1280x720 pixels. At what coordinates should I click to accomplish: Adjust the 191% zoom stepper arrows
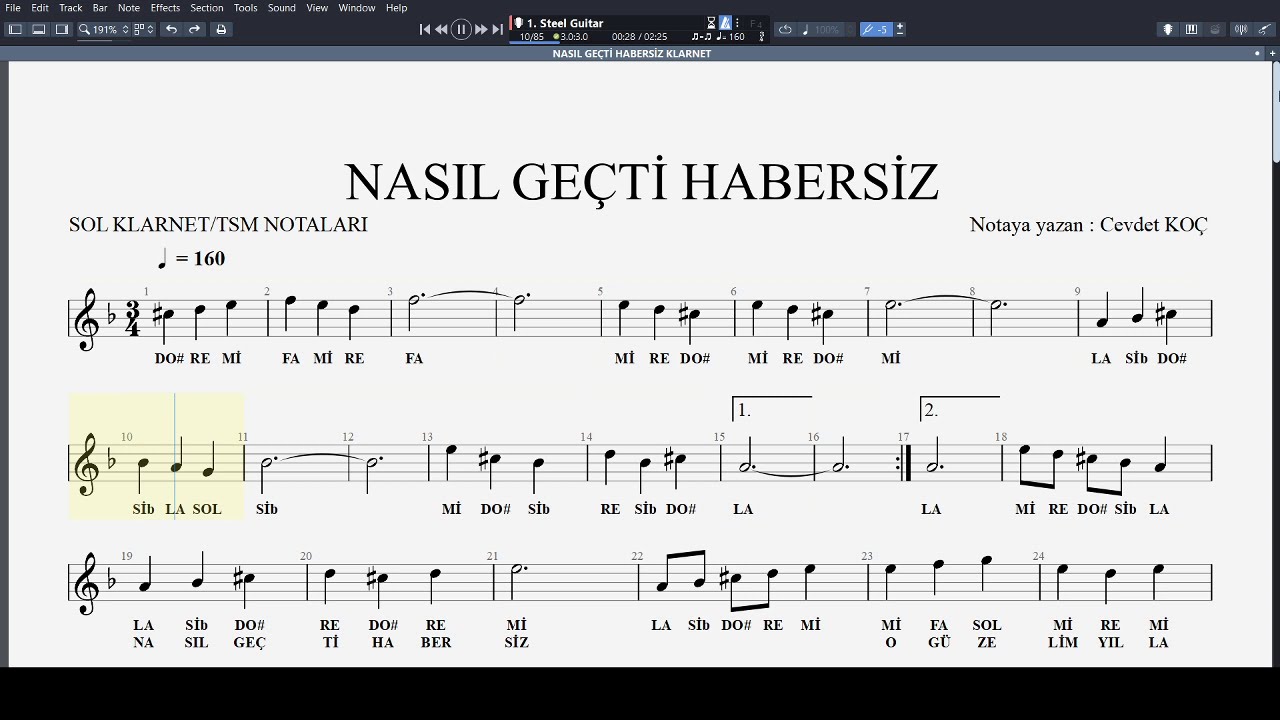(x=125, y=29)
